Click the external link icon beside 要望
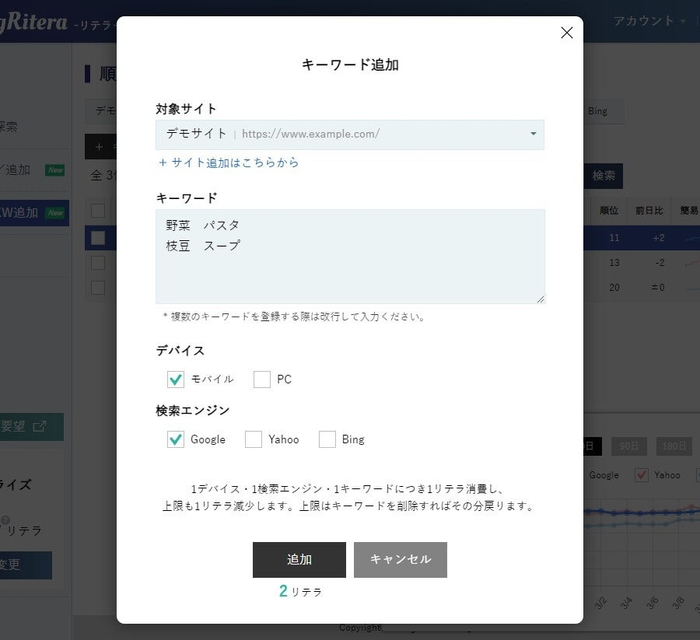The width and height of the screenshot is (700, 640). click(x=40, y=426)
